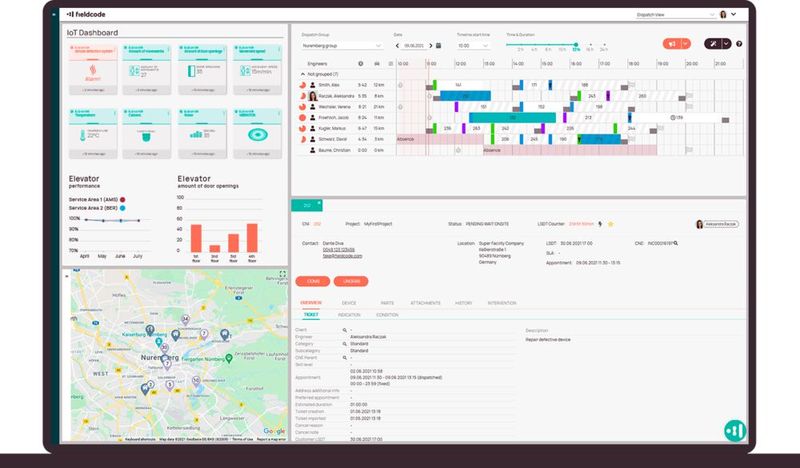
Task: Open the Alarm IoT sensor card
Action: (93, 69)
